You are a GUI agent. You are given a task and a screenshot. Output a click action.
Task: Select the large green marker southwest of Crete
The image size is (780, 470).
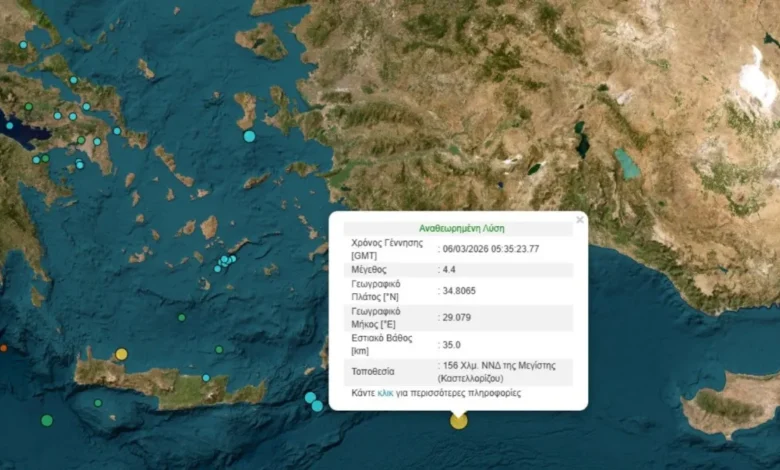47,420
